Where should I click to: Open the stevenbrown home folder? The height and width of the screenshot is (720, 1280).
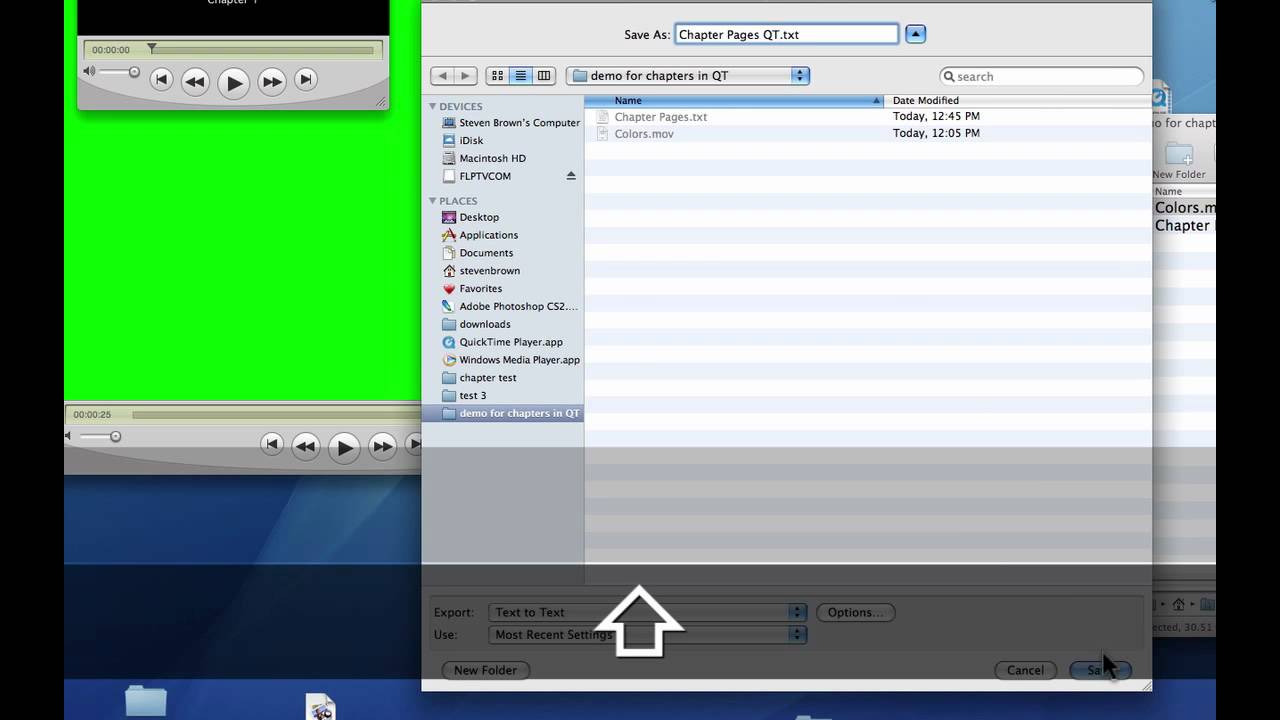coord(481,271)
